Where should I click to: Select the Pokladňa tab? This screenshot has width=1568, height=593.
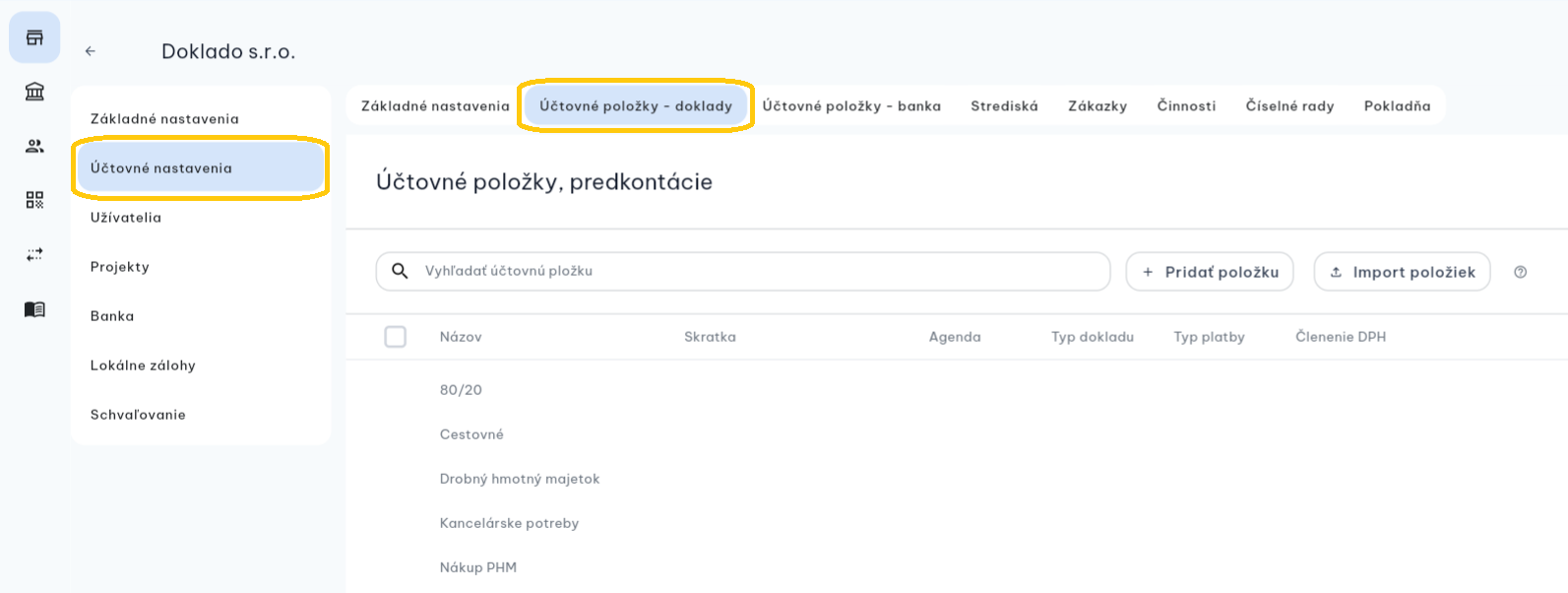[x=1397, y=105]
